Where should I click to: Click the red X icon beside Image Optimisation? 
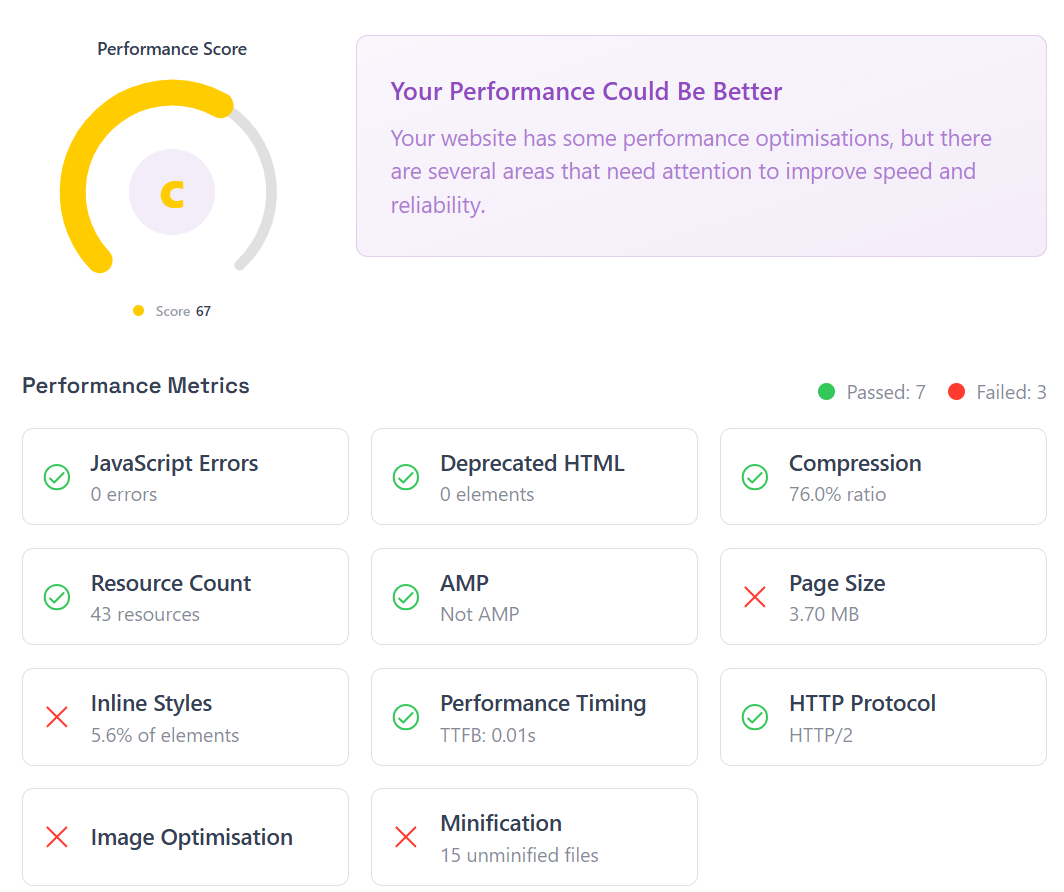click(57, 837)
